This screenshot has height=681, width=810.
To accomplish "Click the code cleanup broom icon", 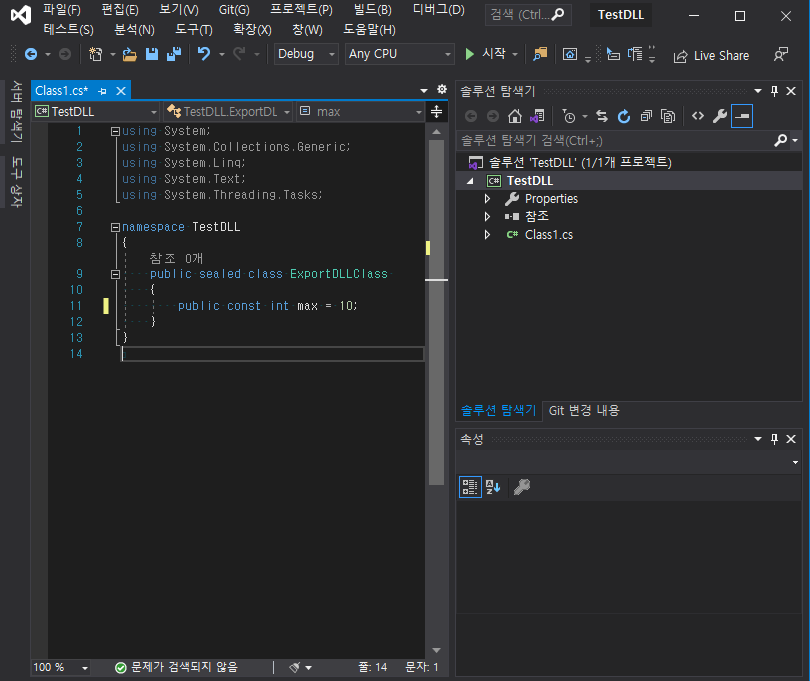I will point(294,668).
